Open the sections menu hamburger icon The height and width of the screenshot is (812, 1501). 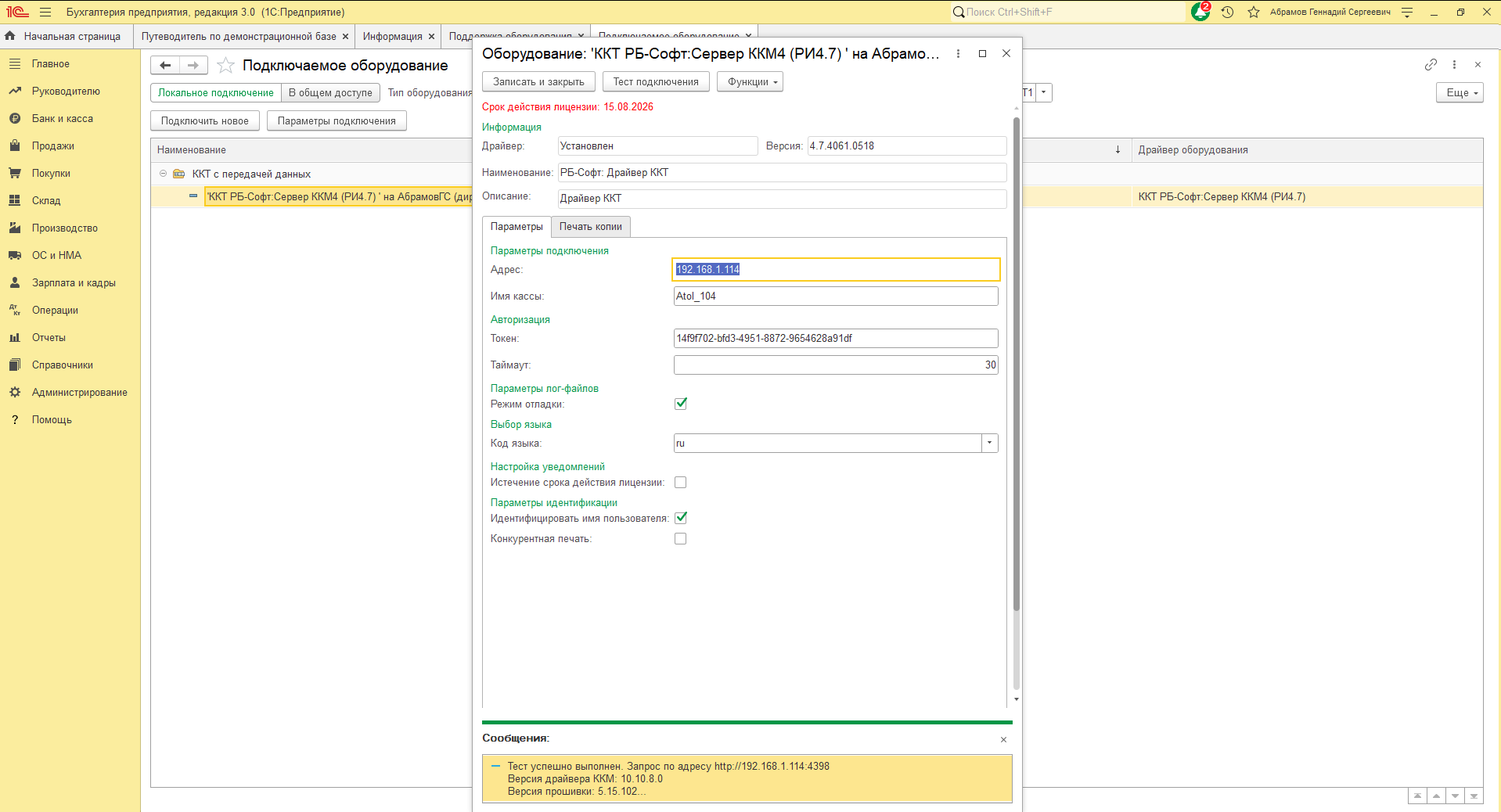pos(45,12)
